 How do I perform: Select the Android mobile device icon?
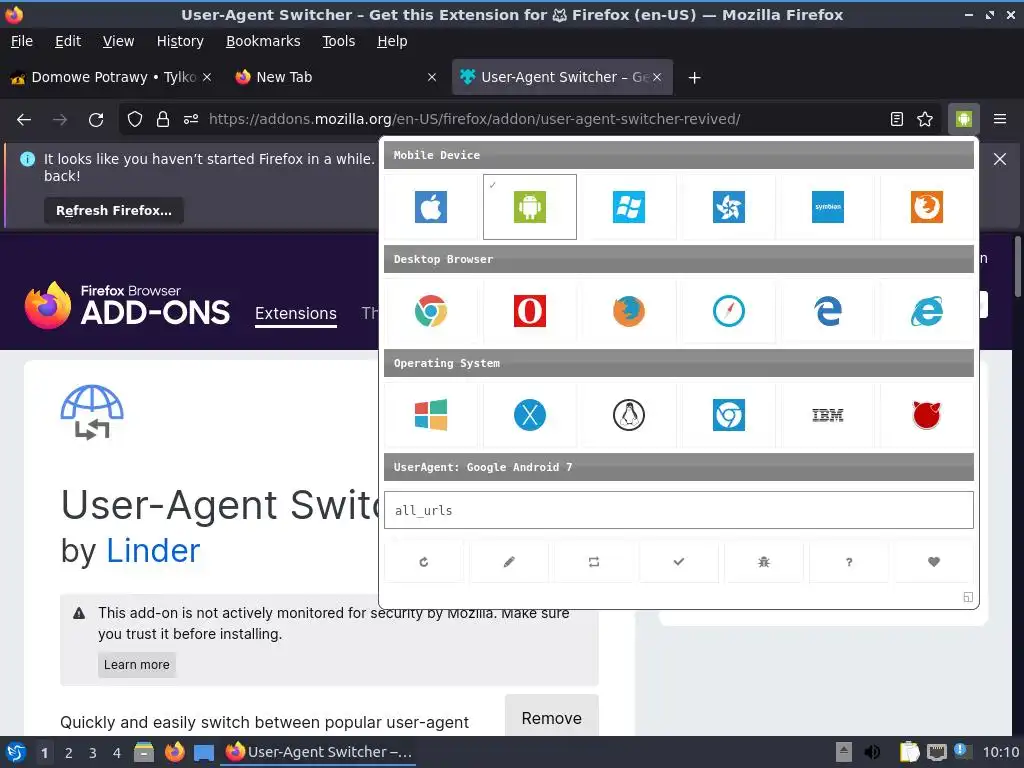tap(530, 207)
